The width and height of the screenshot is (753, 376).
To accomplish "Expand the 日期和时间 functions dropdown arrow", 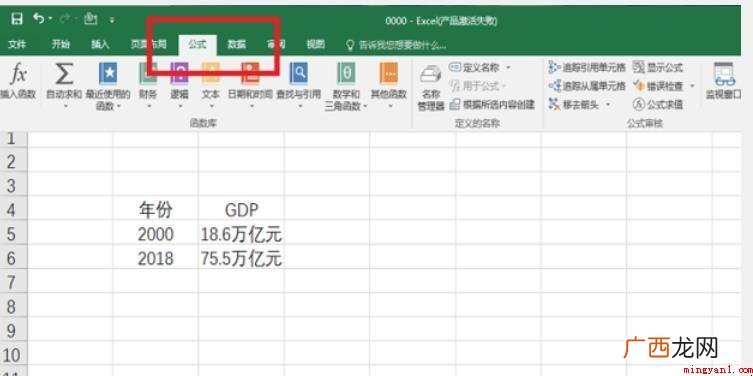I will 251,106.
